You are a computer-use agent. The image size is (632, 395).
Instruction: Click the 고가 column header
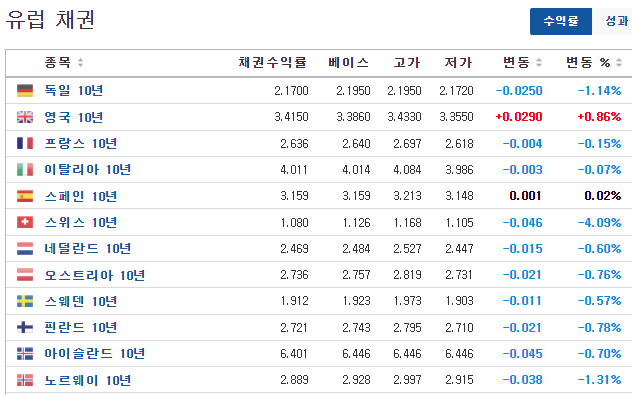pos(407,62)
